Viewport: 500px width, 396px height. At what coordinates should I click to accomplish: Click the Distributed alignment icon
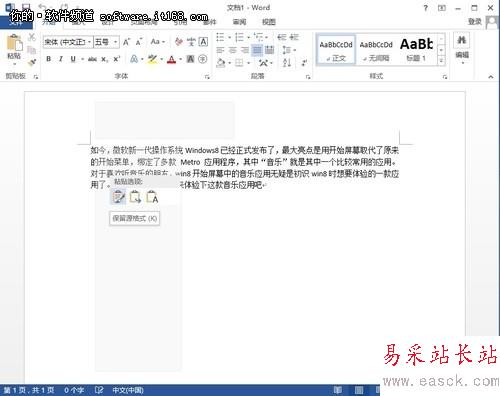click(x=269, y=50)
